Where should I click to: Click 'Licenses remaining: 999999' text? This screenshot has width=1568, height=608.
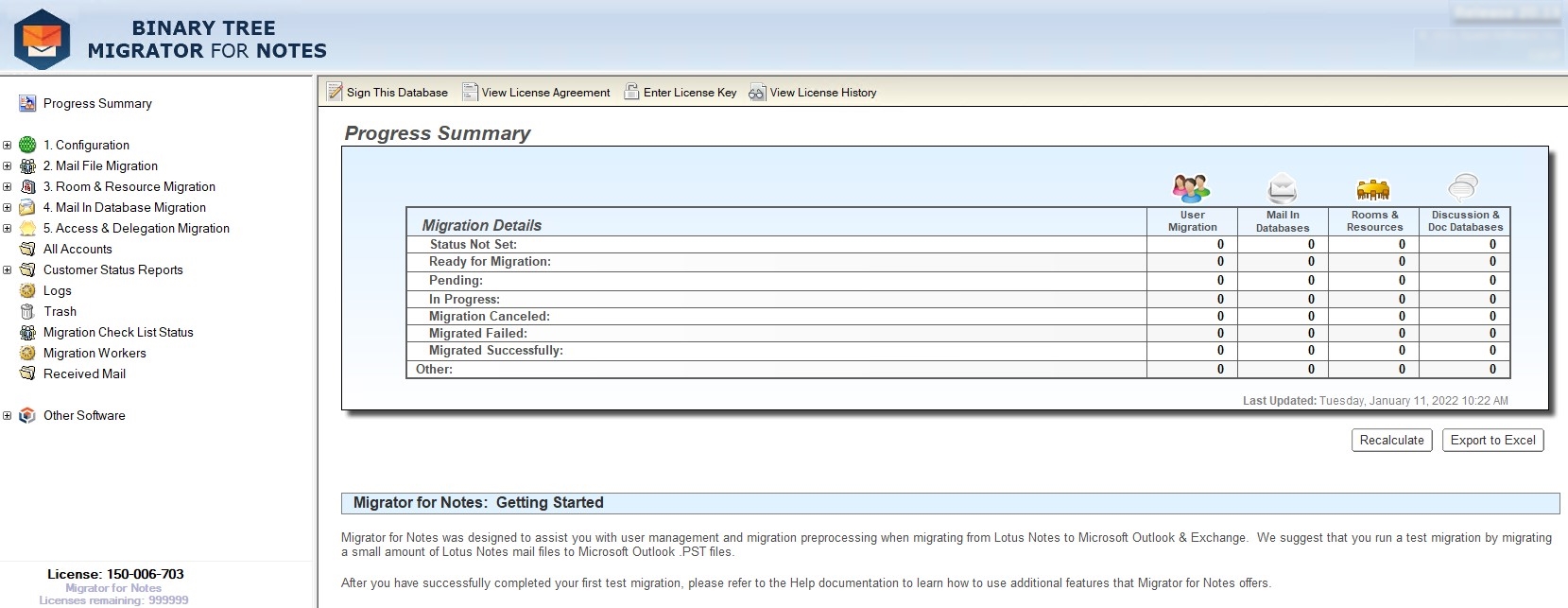[113, 600]
